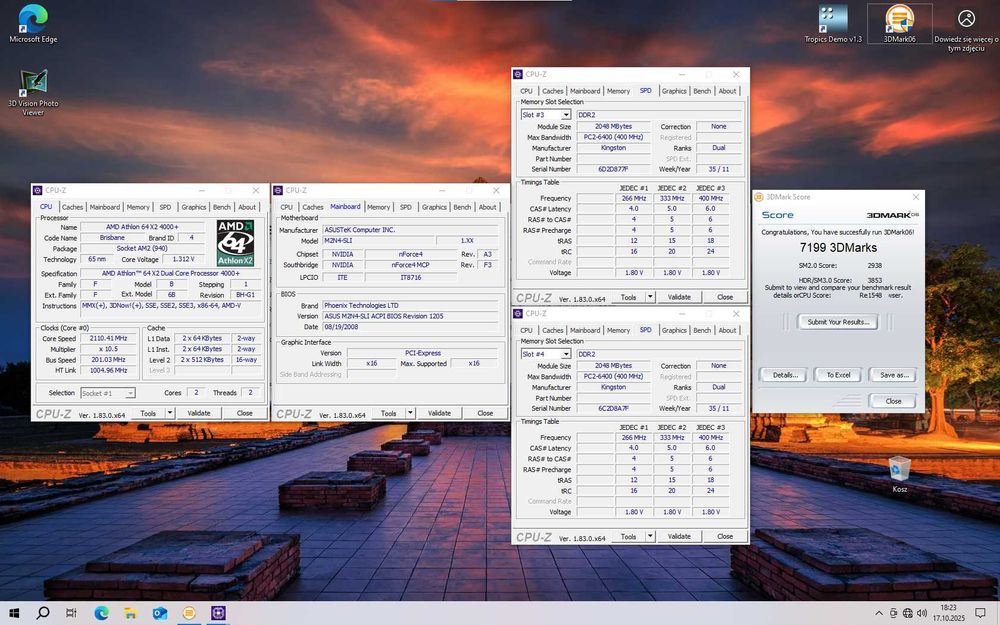Click Tools button in CPU-Z Mainboard window
1000x625 pixels.
[388, 413]
